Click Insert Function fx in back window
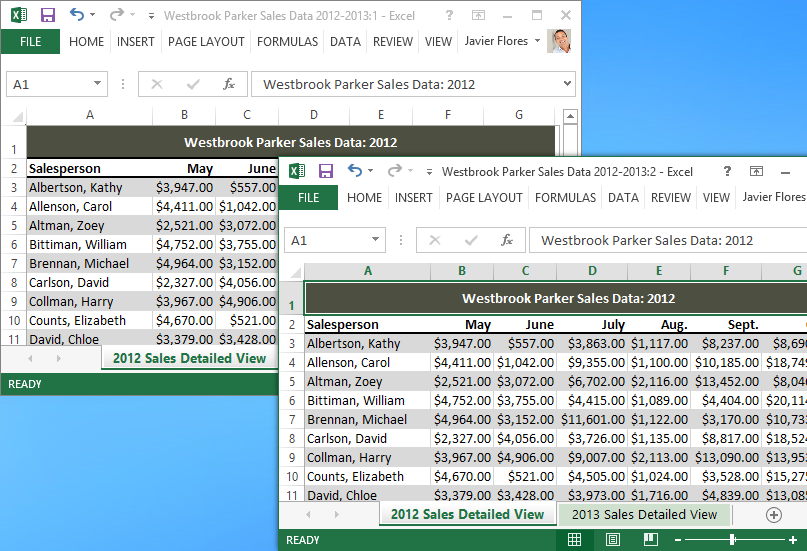The image size is (807, 551). 229,84
